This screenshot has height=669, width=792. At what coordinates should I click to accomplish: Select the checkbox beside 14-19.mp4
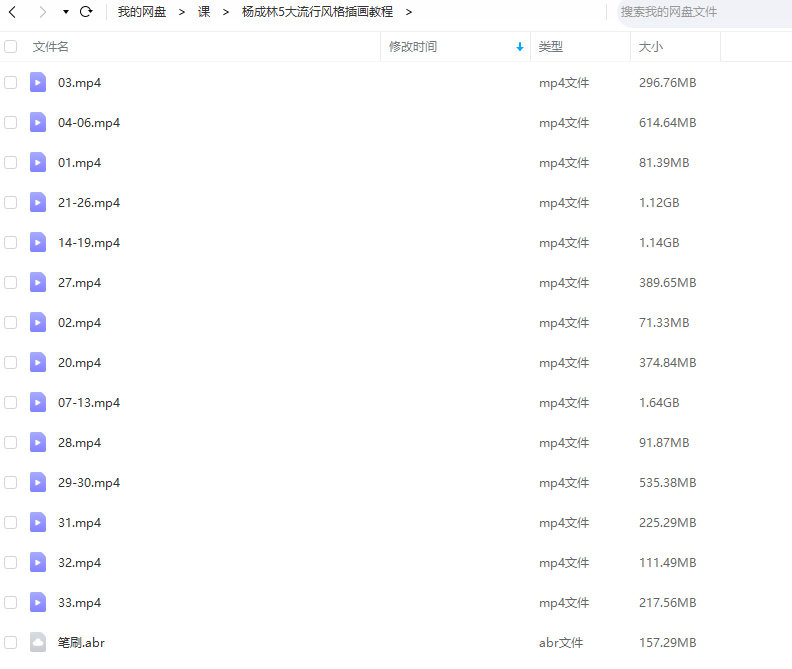point(11,243)
